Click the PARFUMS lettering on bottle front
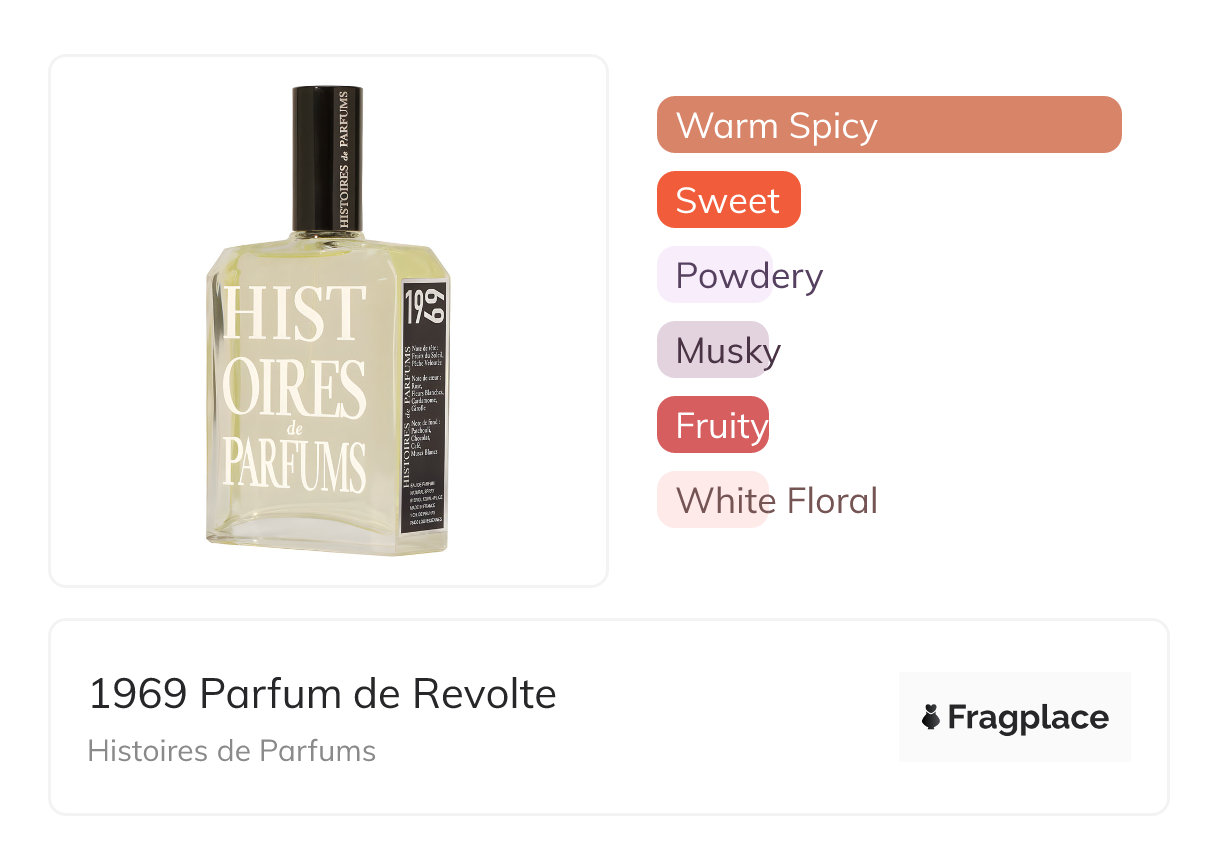This screenshot has width=1218, height=864. click(293, 463)
